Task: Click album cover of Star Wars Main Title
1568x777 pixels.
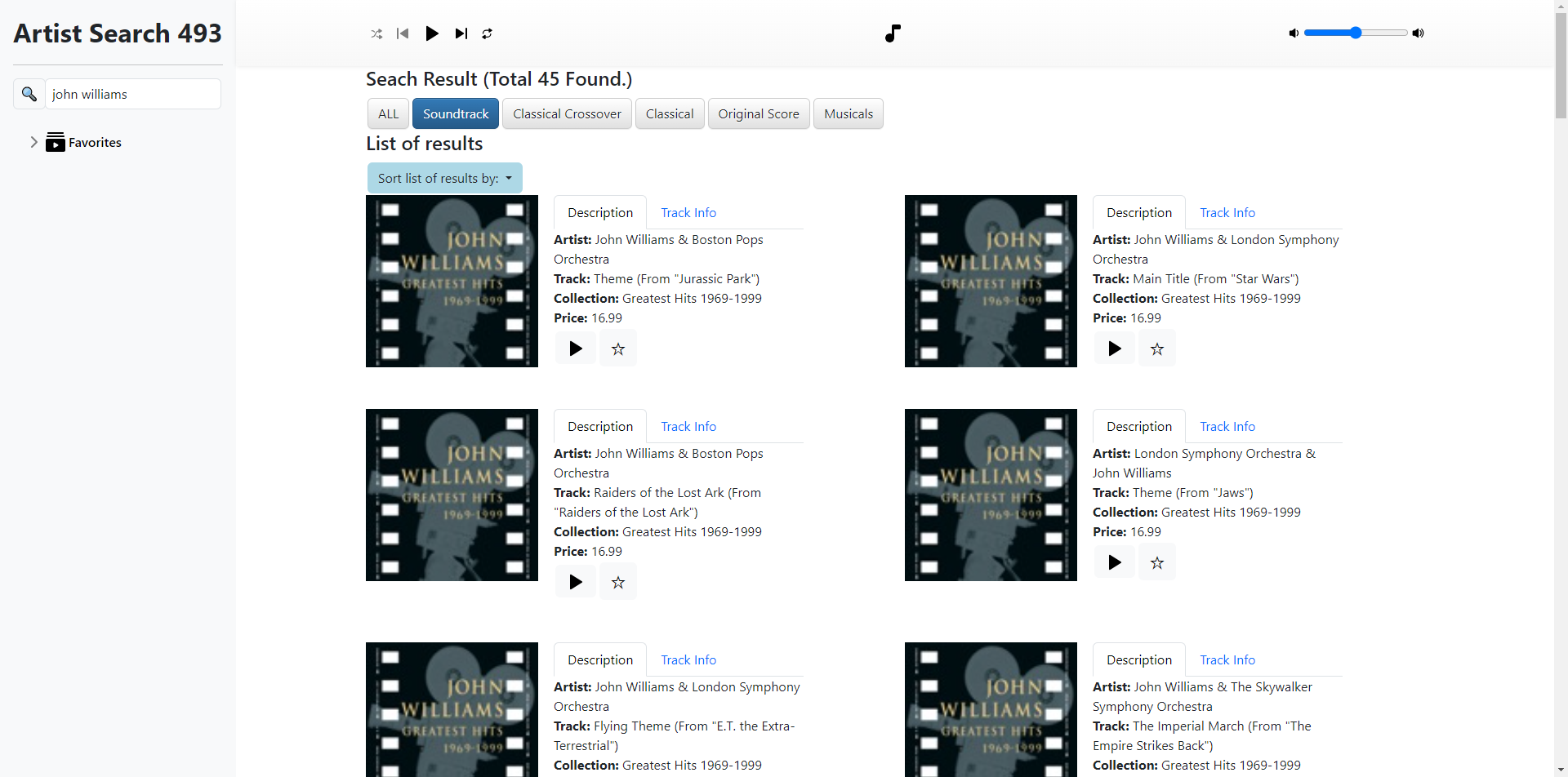Action: (991, 281)
